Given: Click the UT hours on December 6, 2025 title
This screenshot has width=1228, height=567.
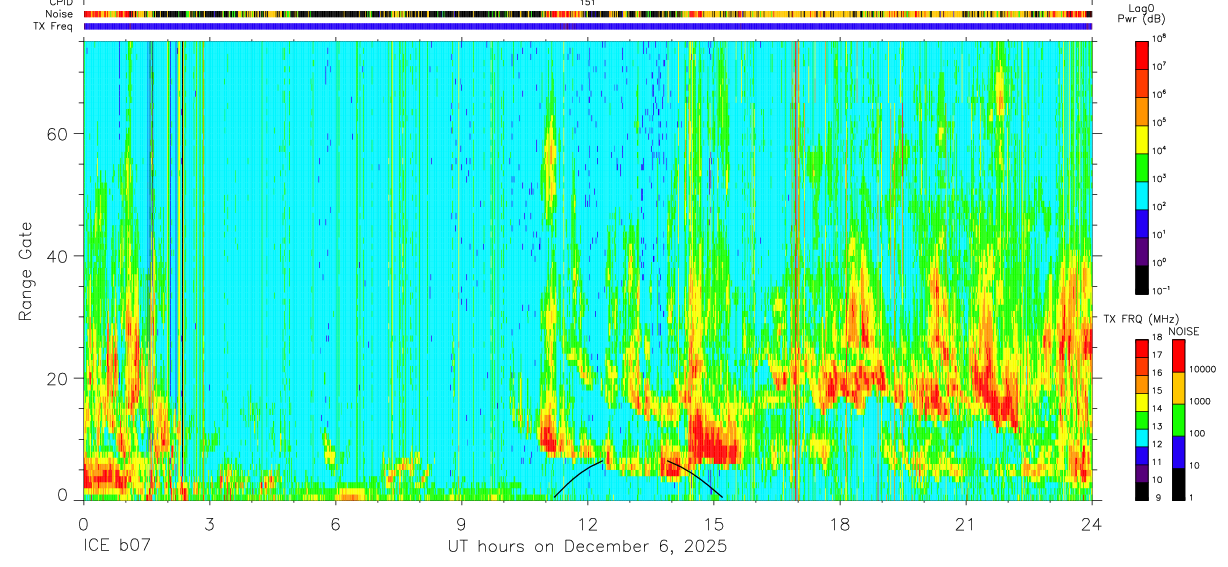Looking at the screenshot, I should click(x=587, y=547).
